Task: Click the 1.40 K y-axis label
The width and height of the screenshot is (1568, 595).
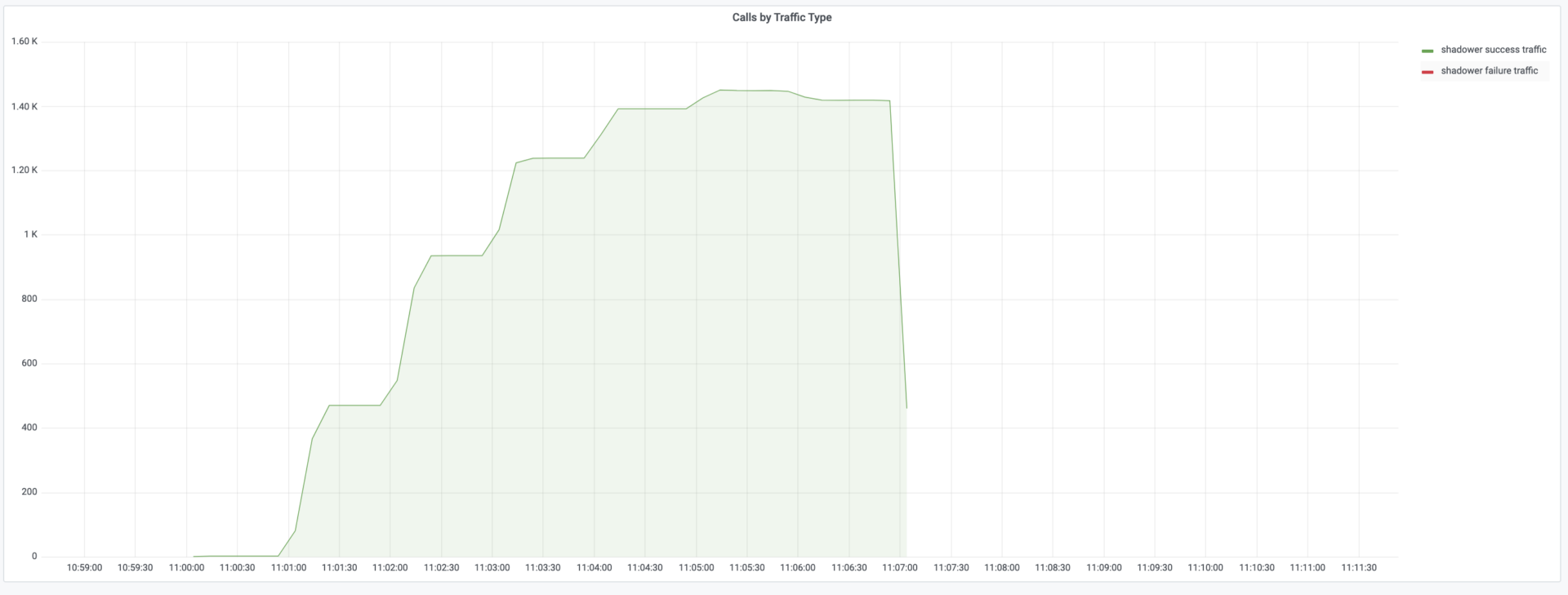Action: tap(24, 107)
